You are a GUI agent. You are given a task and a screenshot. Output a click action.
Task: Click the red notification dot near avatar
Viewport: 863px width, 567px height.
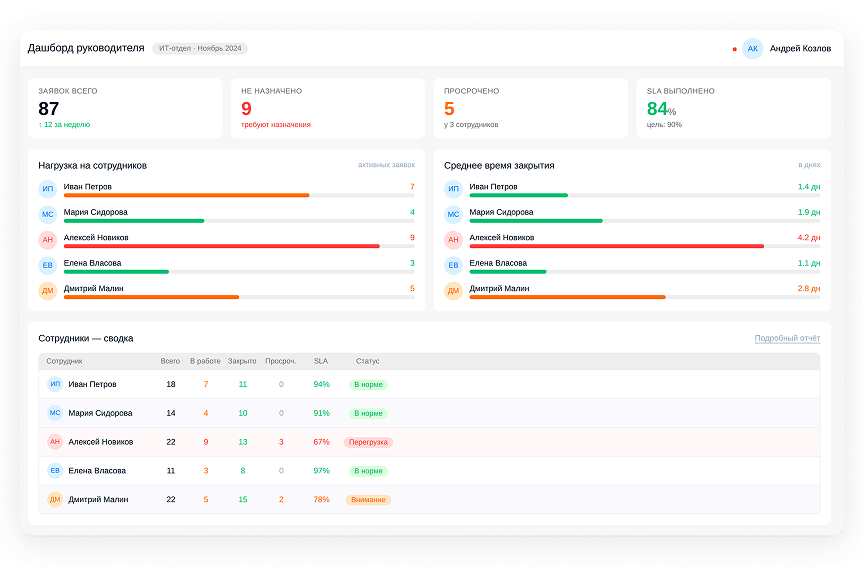734,49
